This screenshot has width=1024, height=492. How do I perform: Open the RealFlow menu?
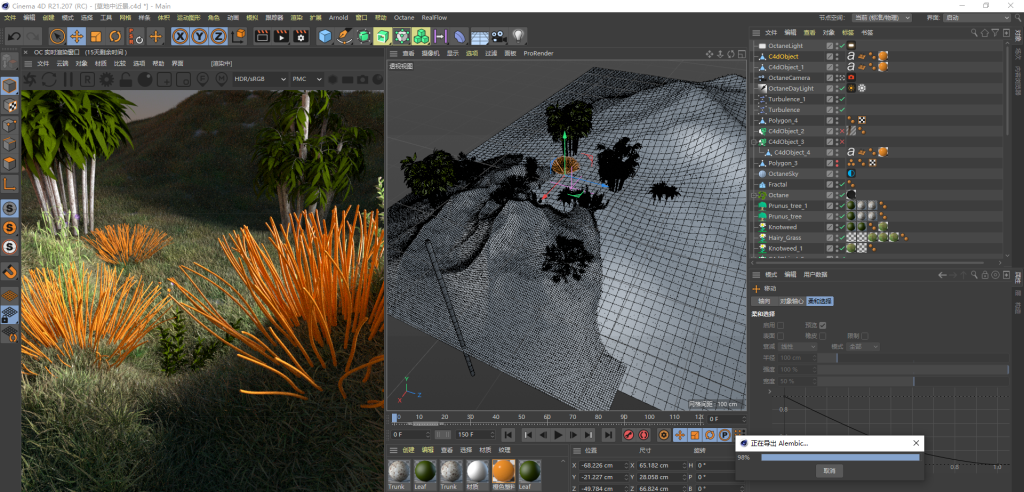[x=433, y=18]
